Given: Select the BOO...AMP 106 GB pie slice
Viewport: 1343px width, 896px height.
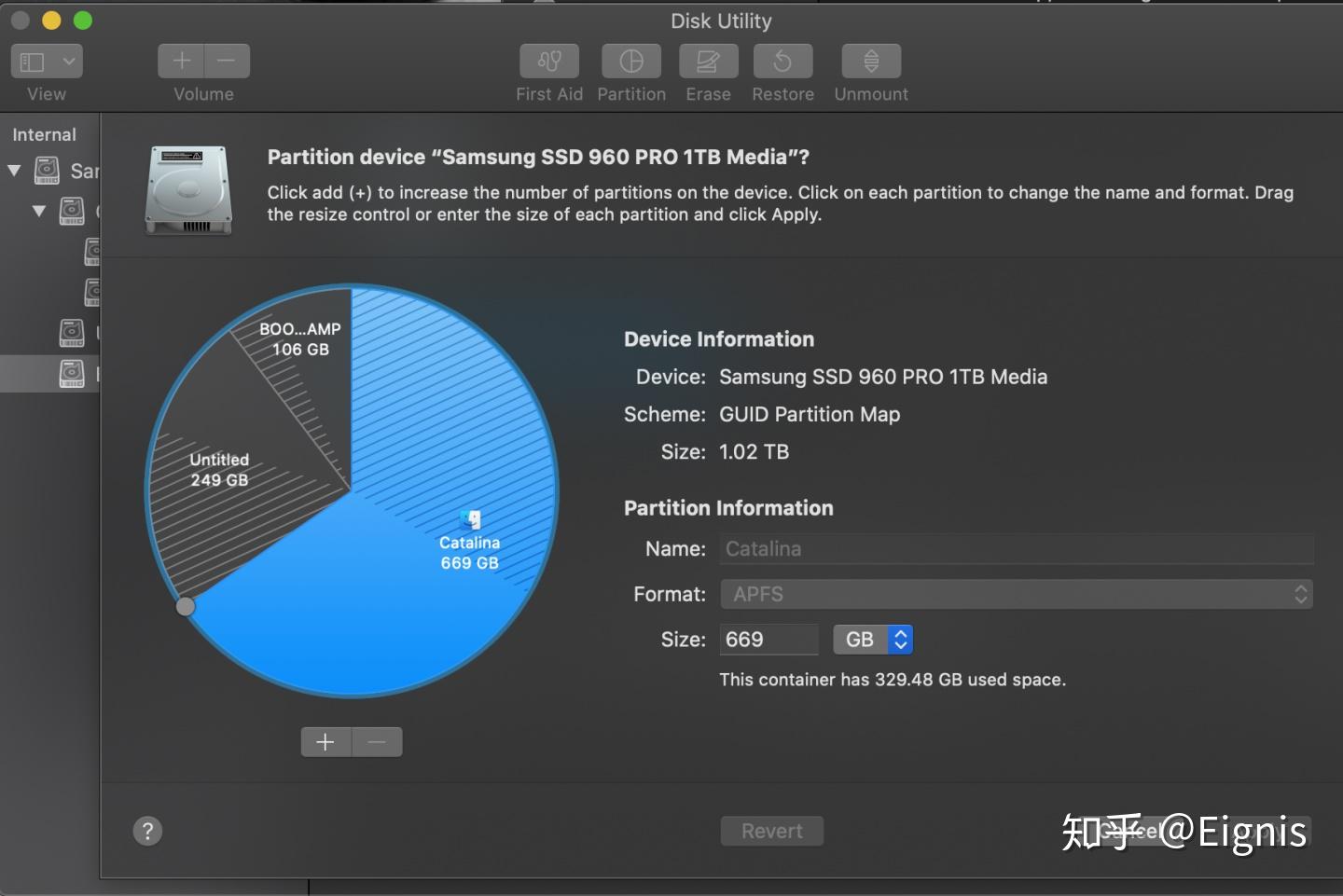Looking at the screenshot, I should 300,339.
